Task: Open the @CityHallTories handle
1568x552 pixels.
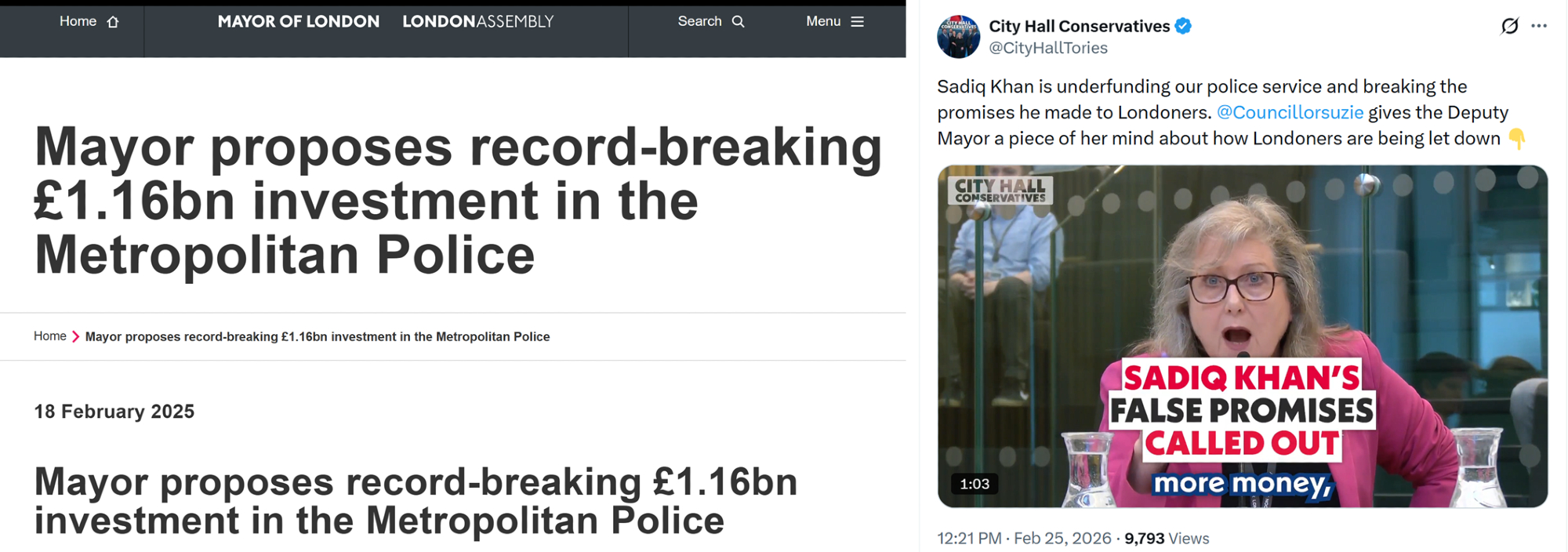Action: coord(1048,48)
